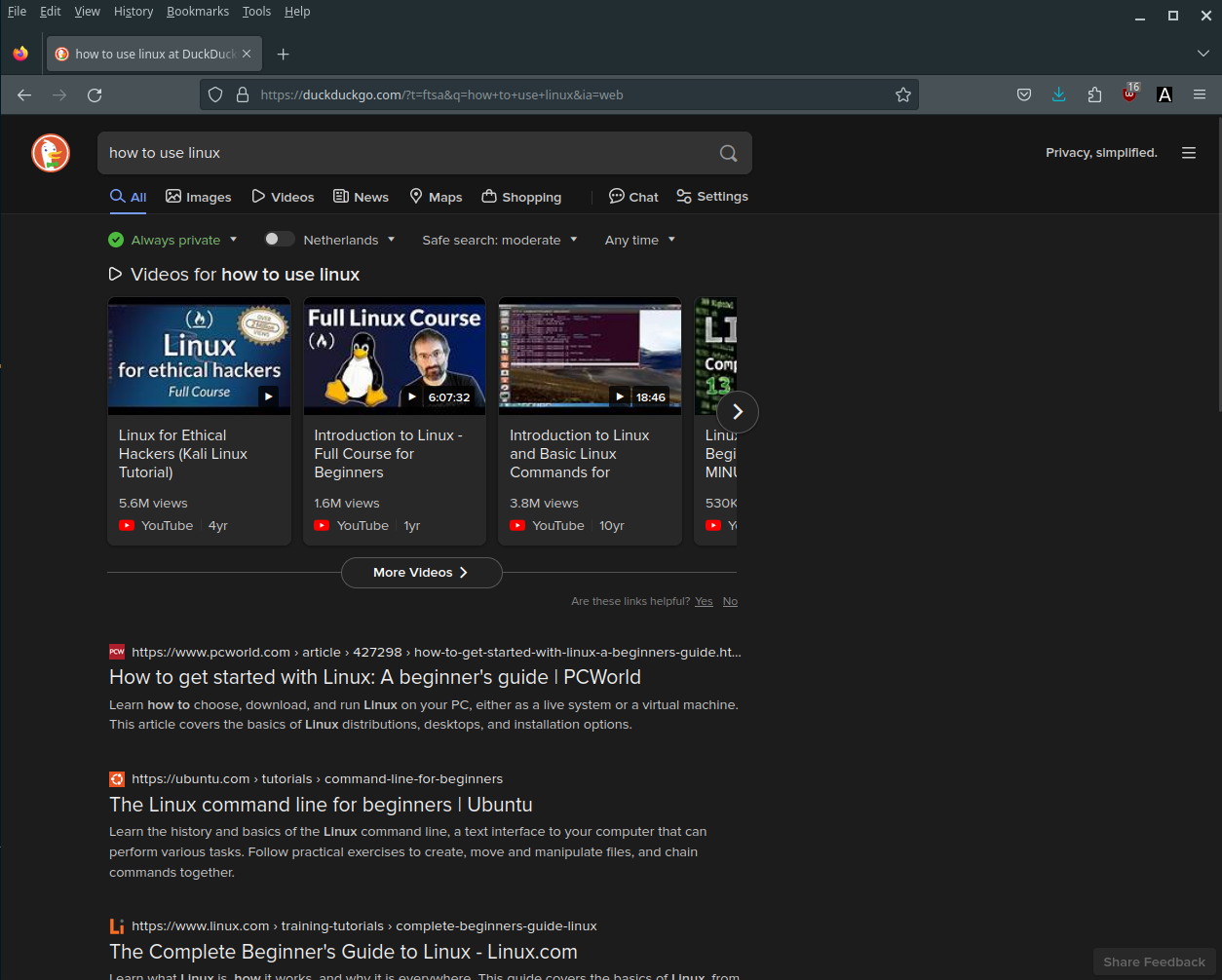This screenshot has width=1222, height=980.
Task: Click the shield tracking protection icon
Action: point(216,94)
